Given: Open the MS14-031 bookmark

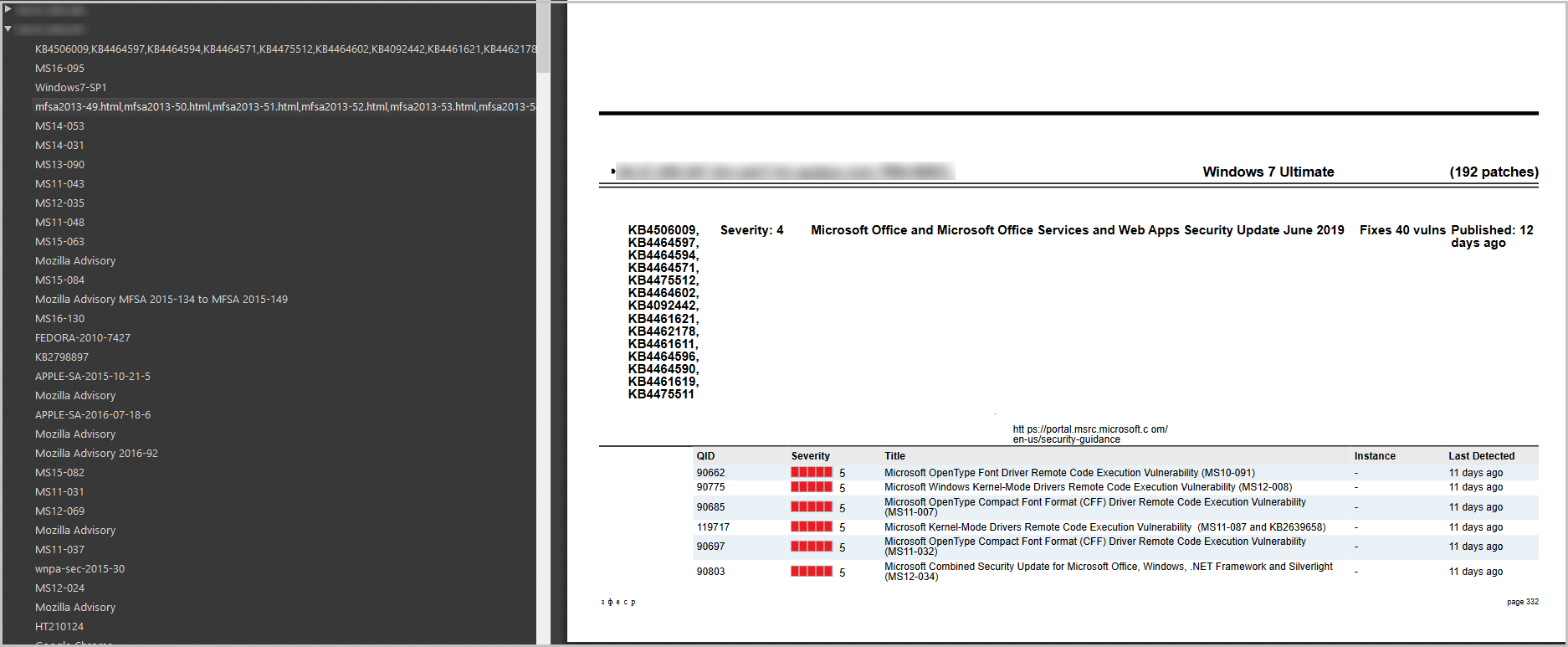Looking at the screenshot, I should click(x=59, y=146).
